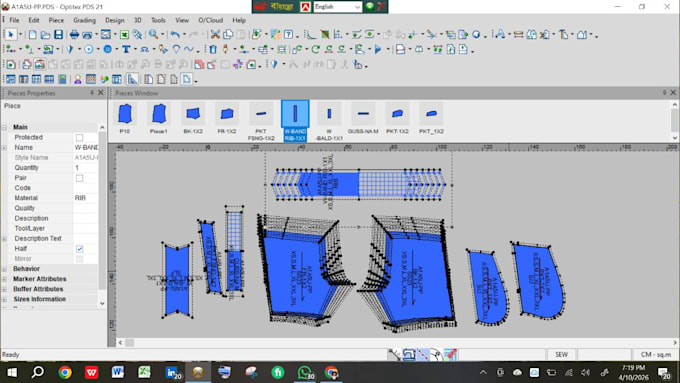Open the Design menu
The width and height of the screenshot is (680, 383).
click(114, 20)
